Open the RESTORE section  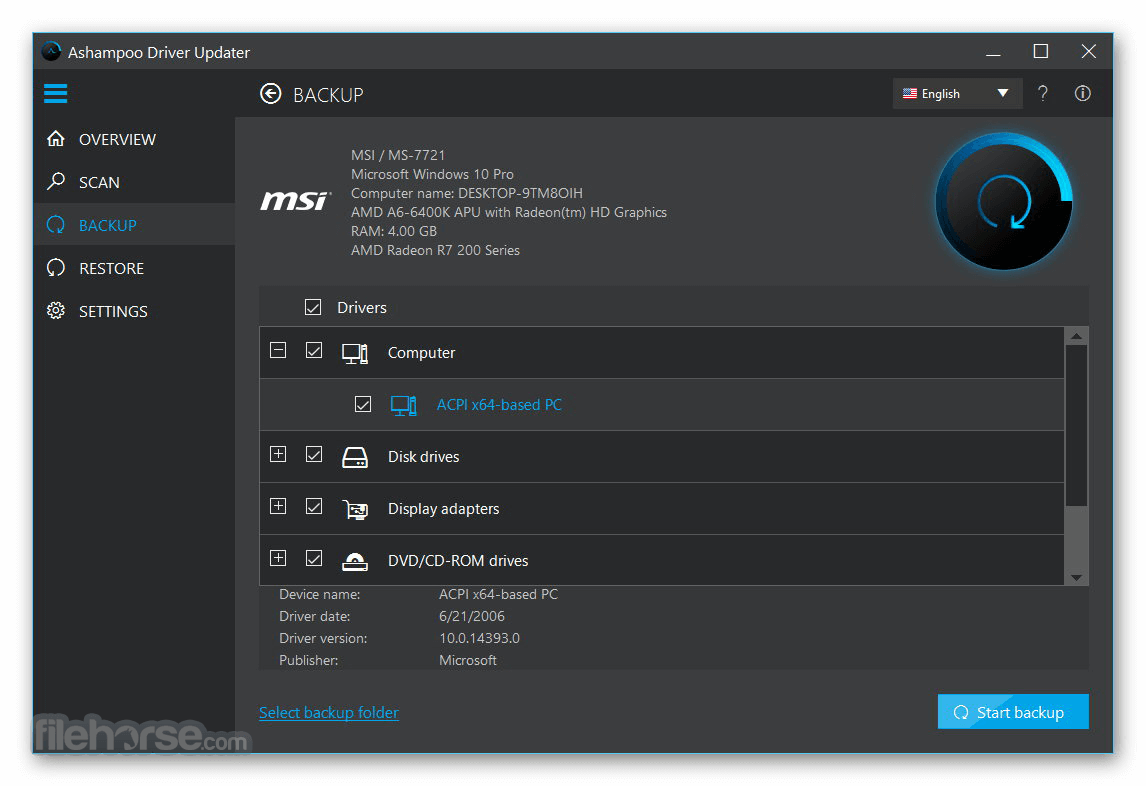[x=111, y=268]
